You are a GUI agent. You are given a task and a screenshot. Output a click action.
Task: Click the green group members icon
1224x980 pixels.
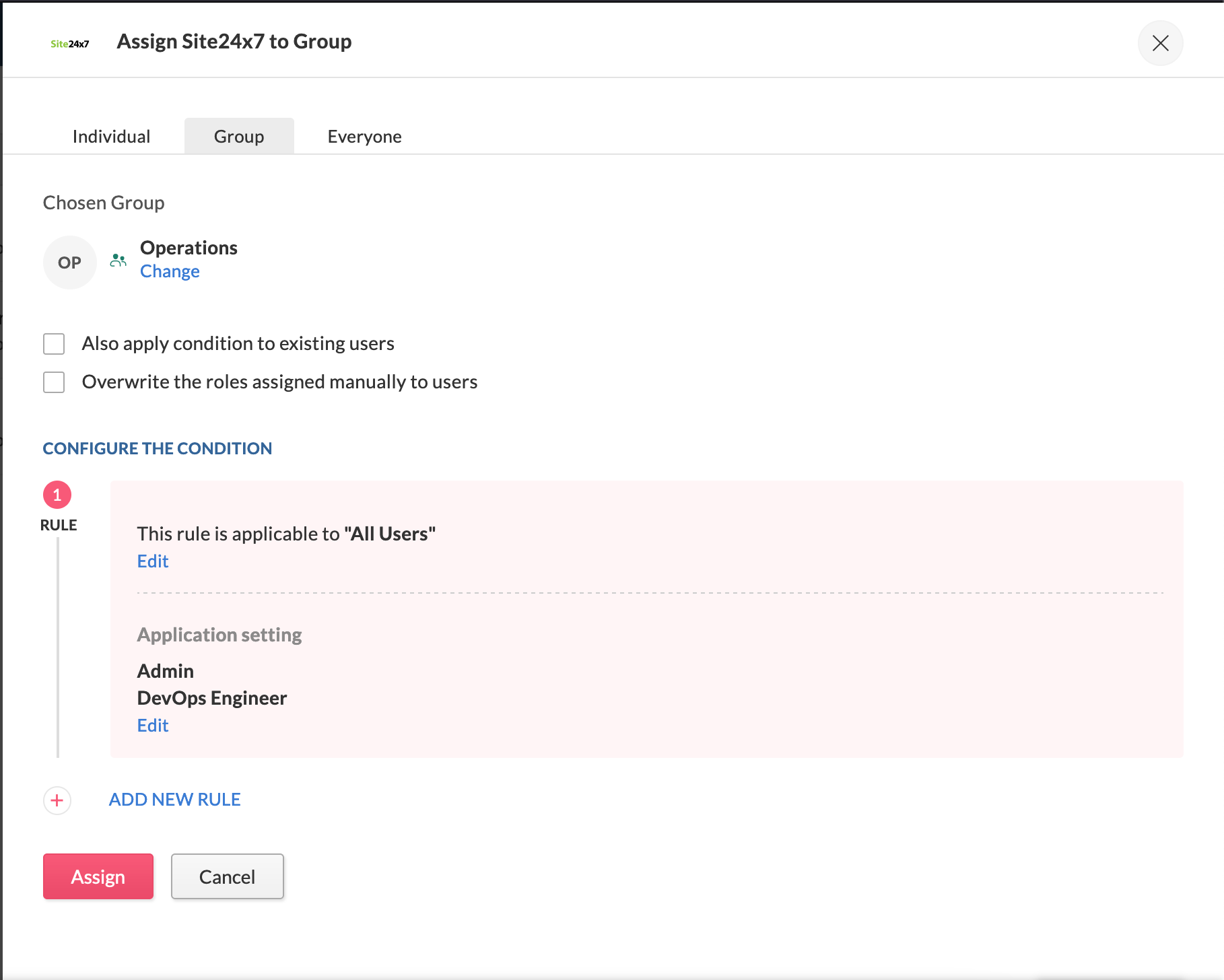tap(118, 260)
